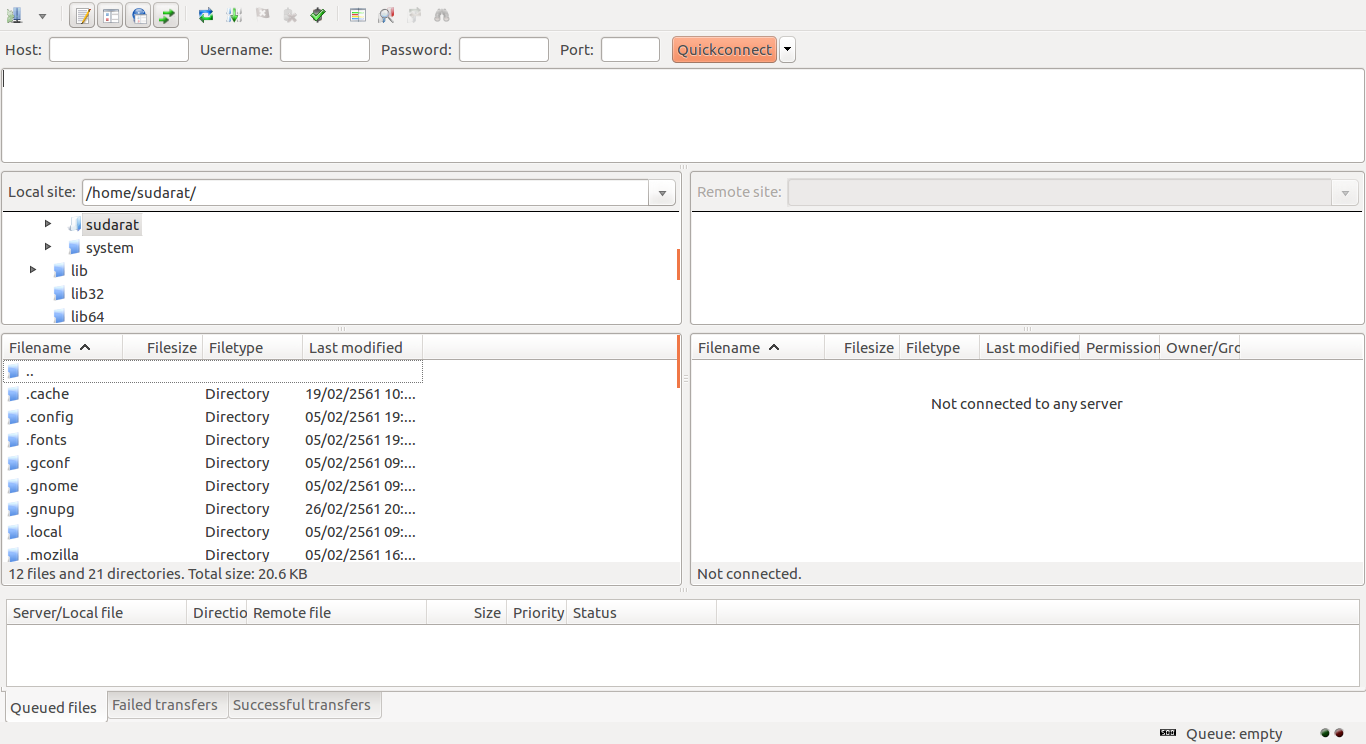Toggle the local directory tree view

pyautogui.click(x=110, y=15)
